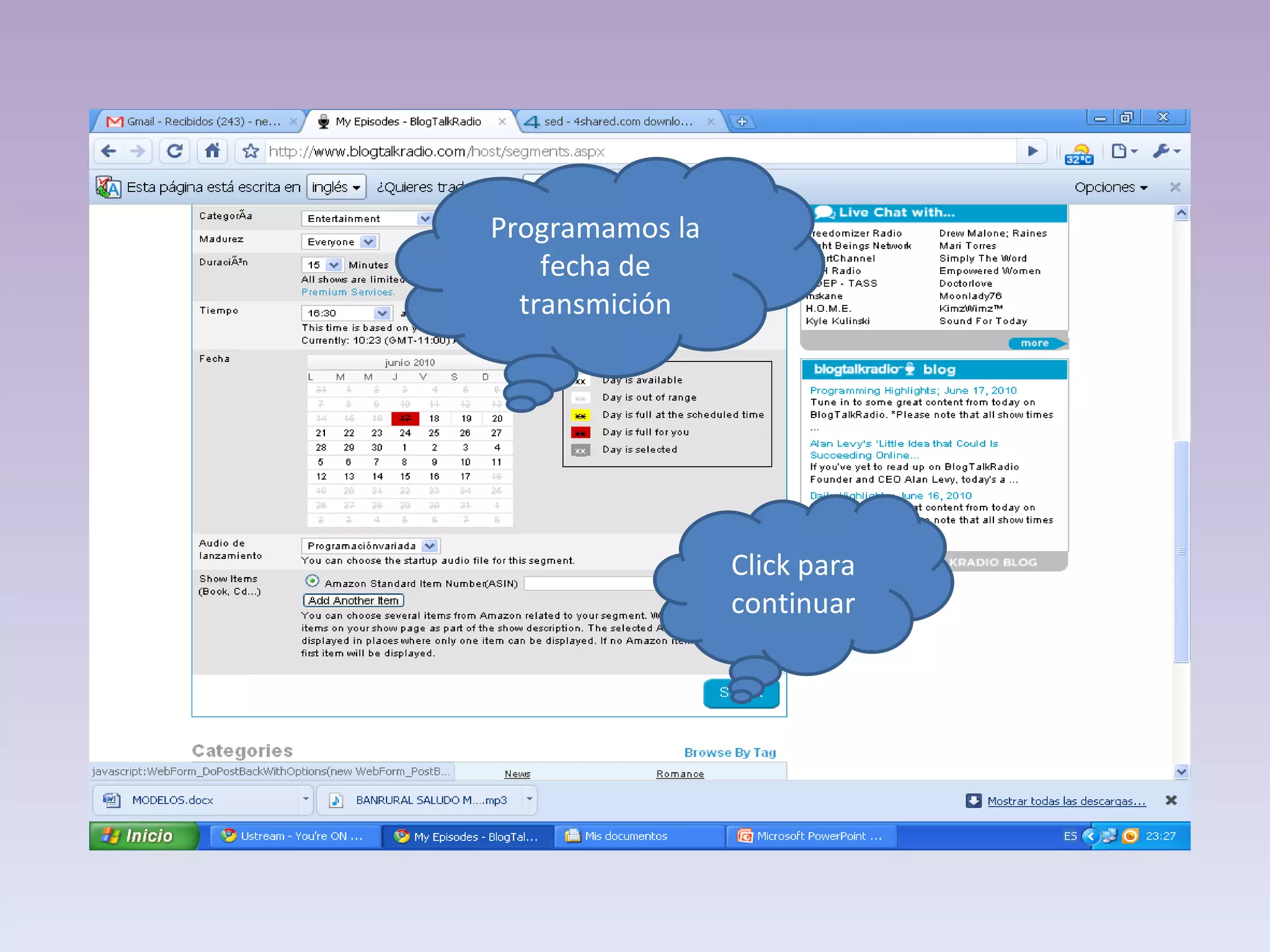Click the red 'Day is full for you' swatch
The image size is (1270, 952).
point(580,433)
